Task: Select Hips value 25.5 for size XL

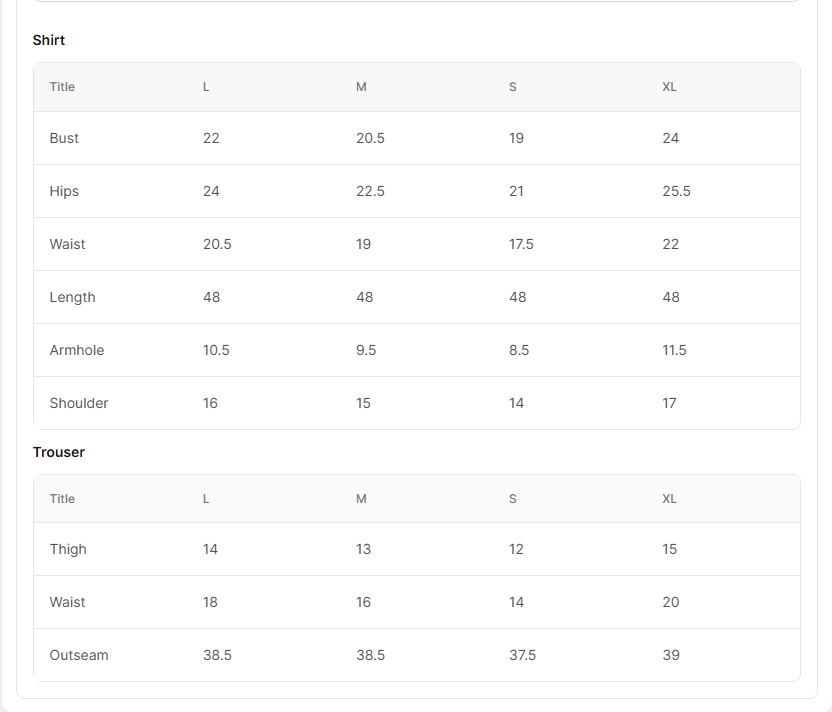Action: click(676, 191)
